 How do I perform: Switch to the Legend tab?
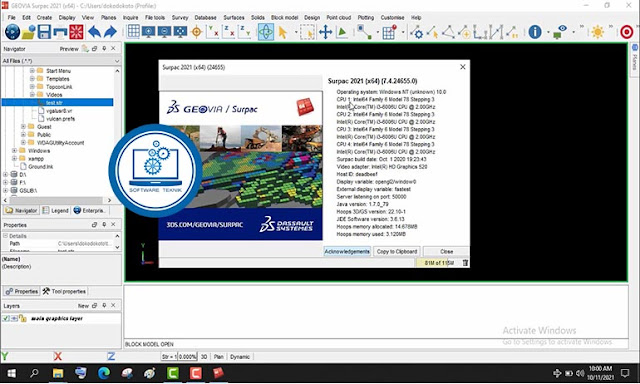coord(56,211)
